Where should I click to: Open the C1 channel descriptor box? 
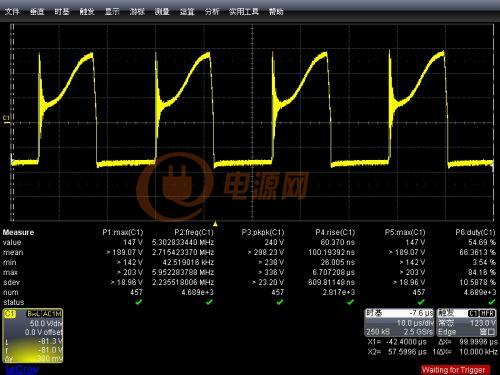(33, 336)
